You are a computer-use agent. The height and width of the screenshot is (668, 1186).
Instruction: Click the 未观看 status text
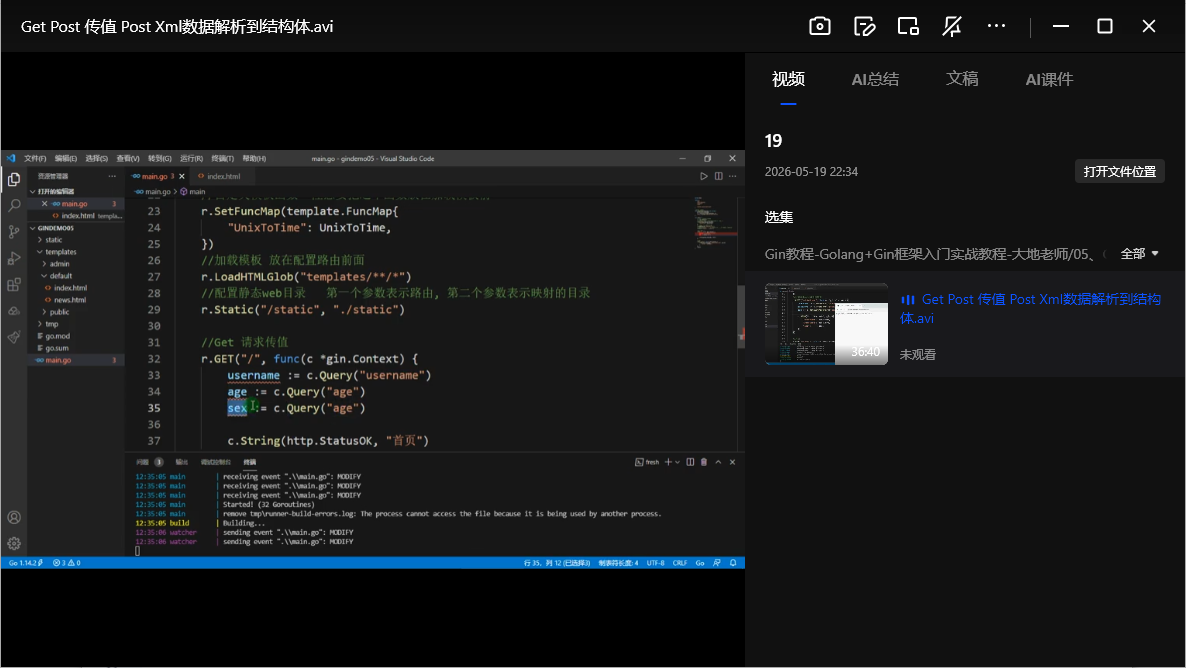pos(917,355)
